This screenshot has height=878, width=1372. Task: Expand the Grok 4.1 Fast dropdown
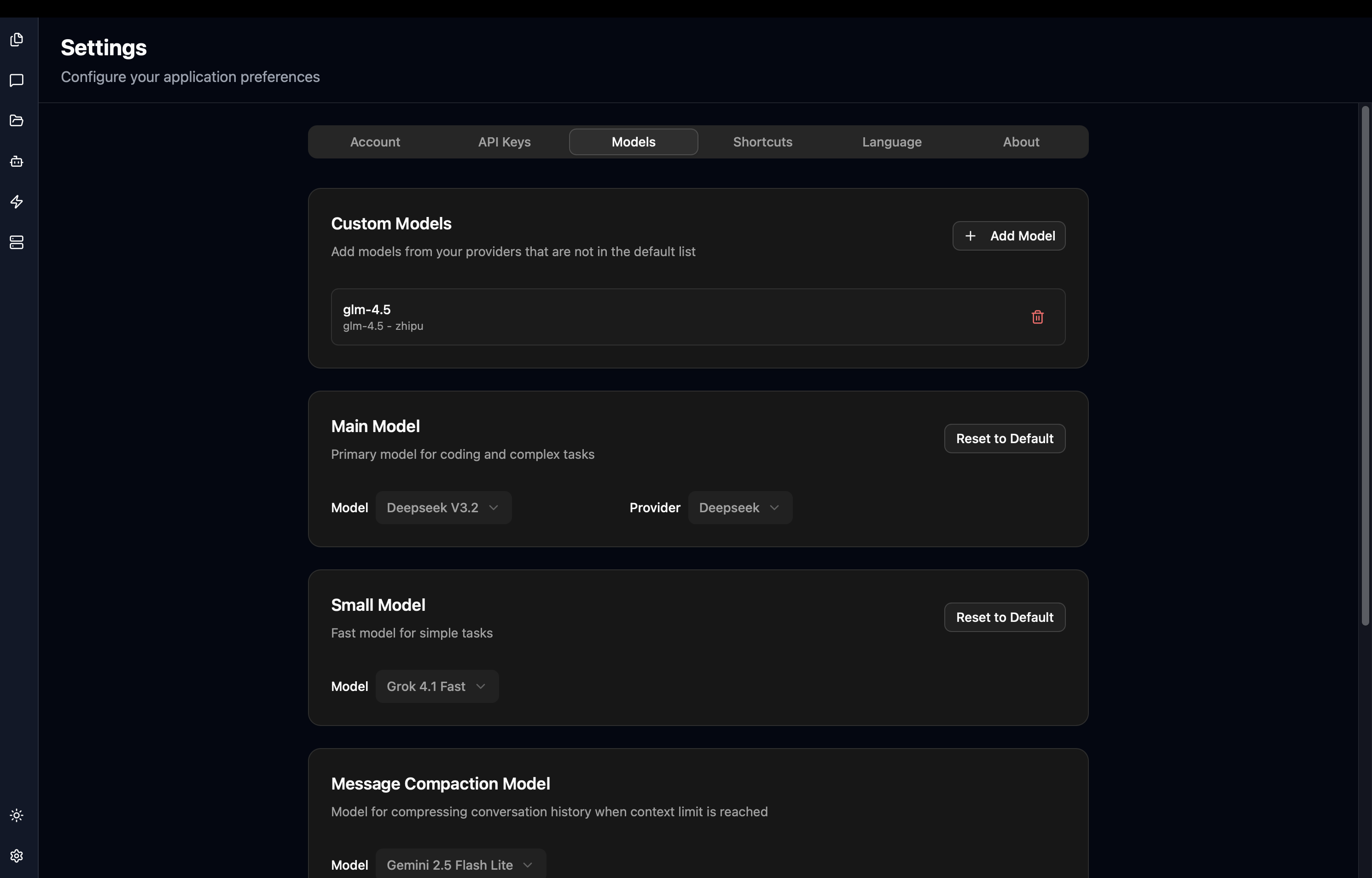point(437,686)
